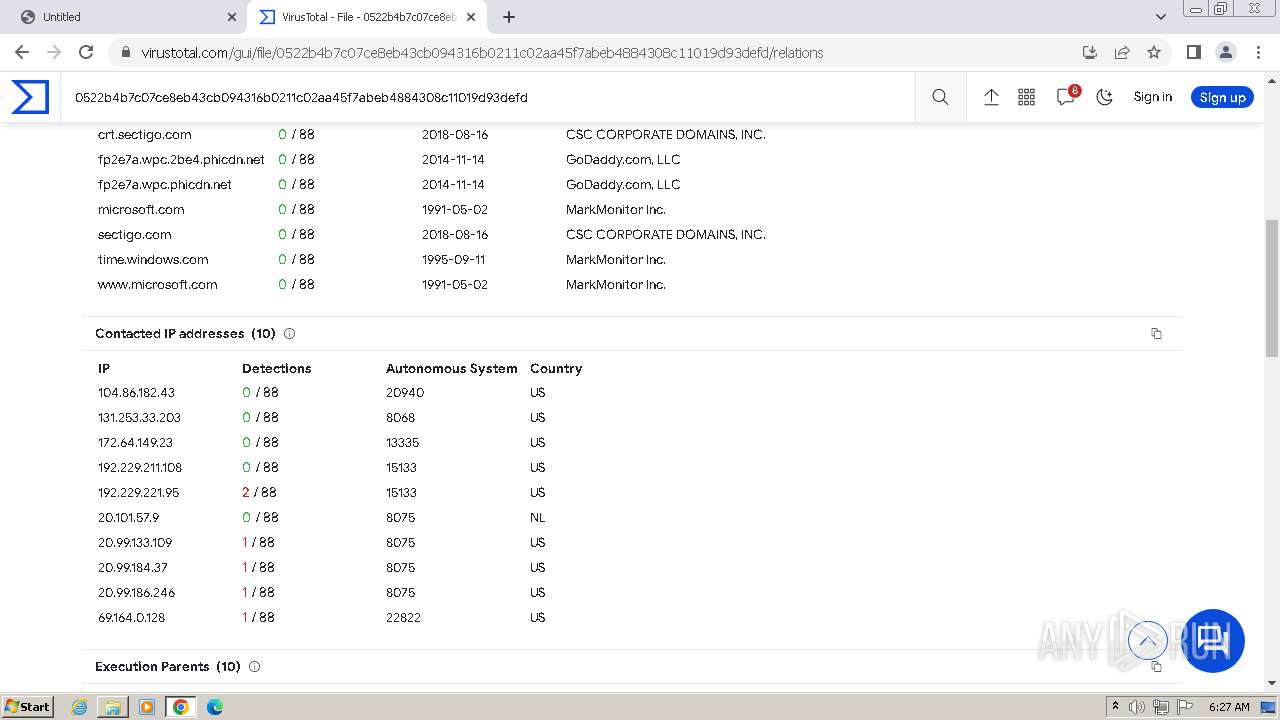Viewport: 1280px width, 720px height.
Task: Toggle dark mode moon icon
Action: 1104,97
